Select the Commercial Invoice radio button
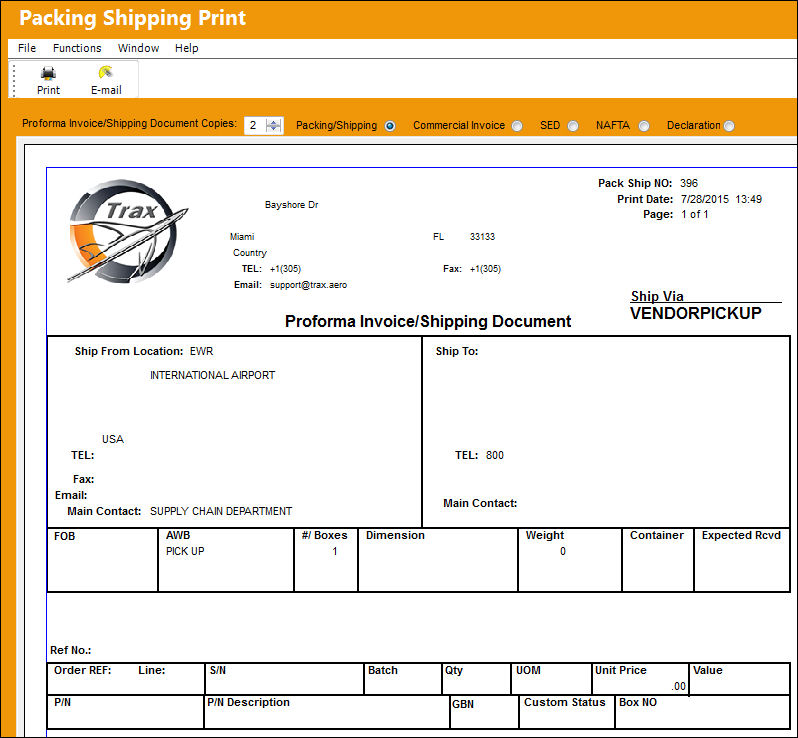798x738 pixels. coord(517,126)
